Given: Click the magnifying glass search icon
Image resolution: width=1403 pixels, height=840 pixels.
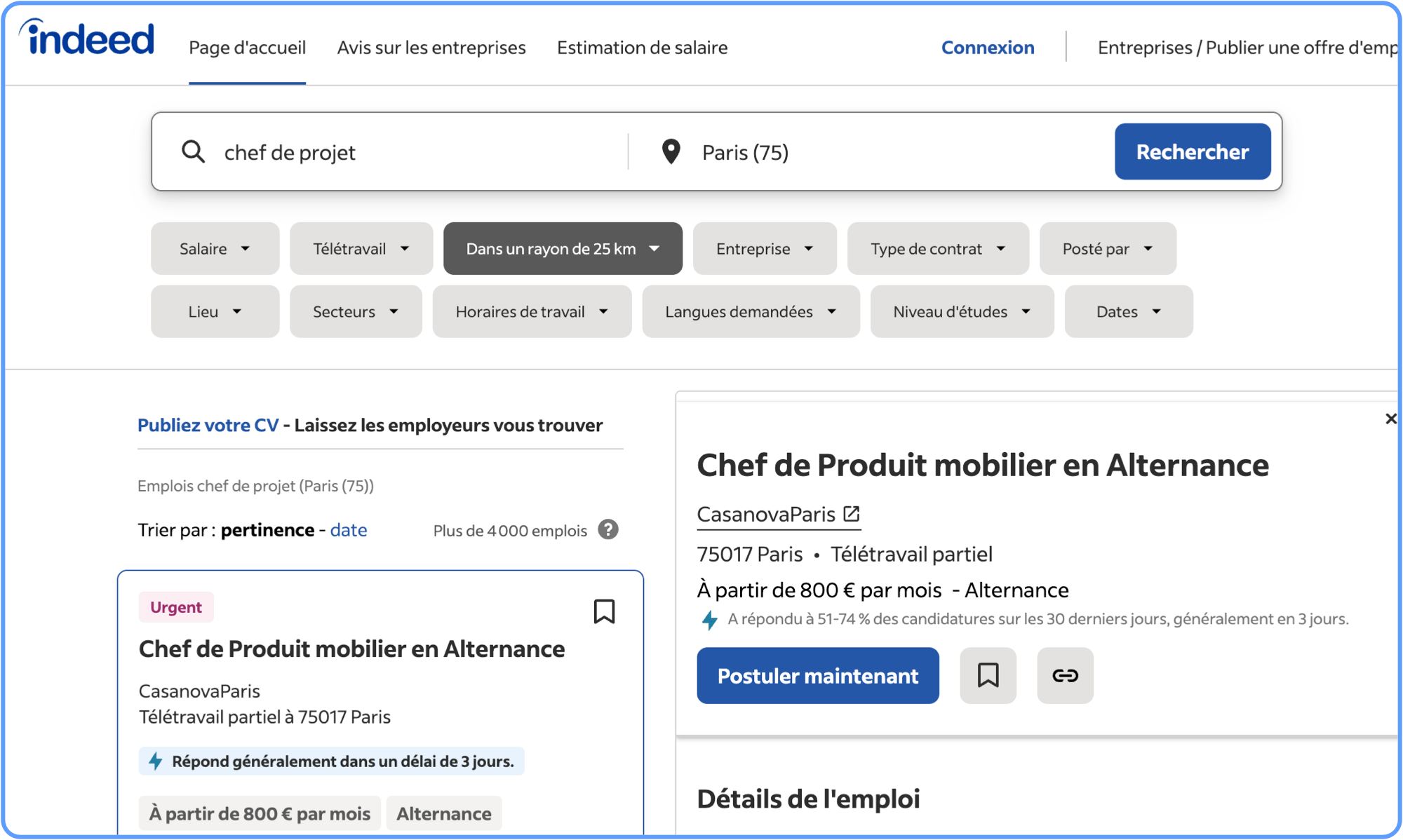Looking at the screenshot, I should click(193, 151).
